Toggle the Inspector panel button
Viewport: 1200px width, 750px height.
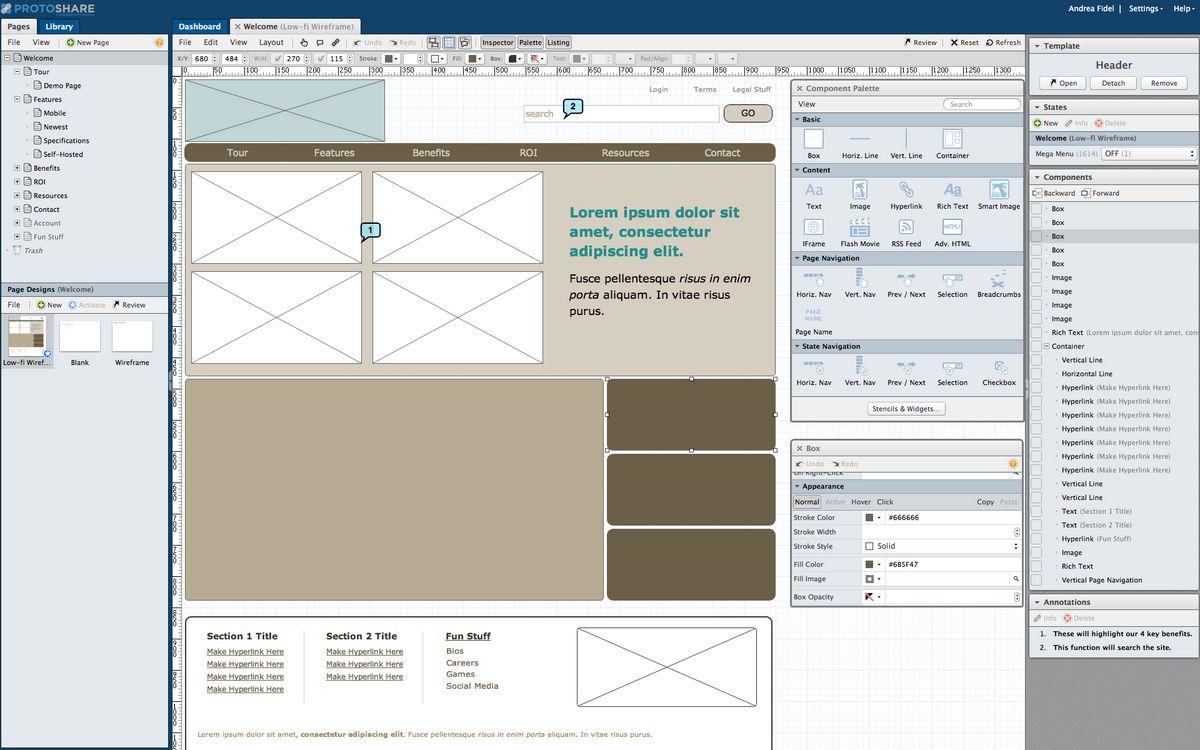(497, 43)
